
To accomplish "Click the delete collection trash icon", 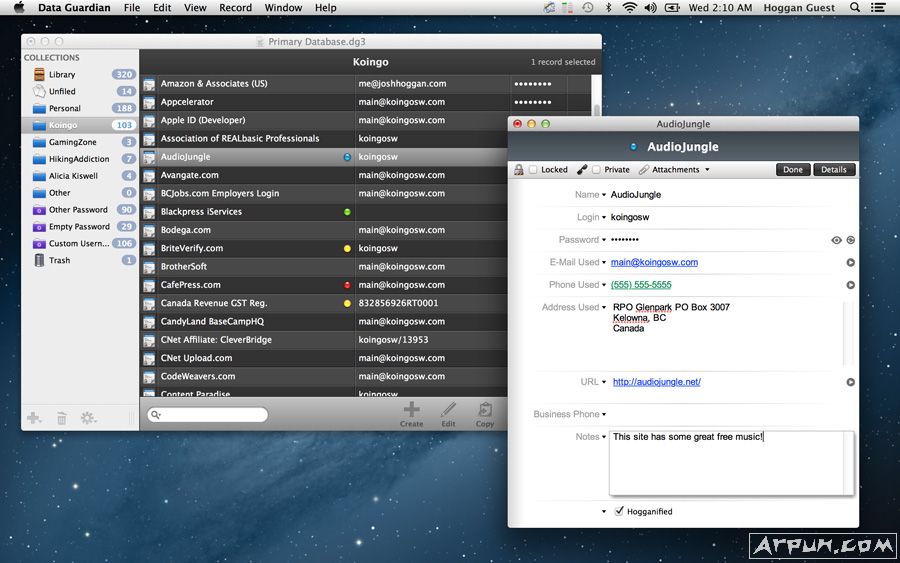I will click(x=62, y=418).
